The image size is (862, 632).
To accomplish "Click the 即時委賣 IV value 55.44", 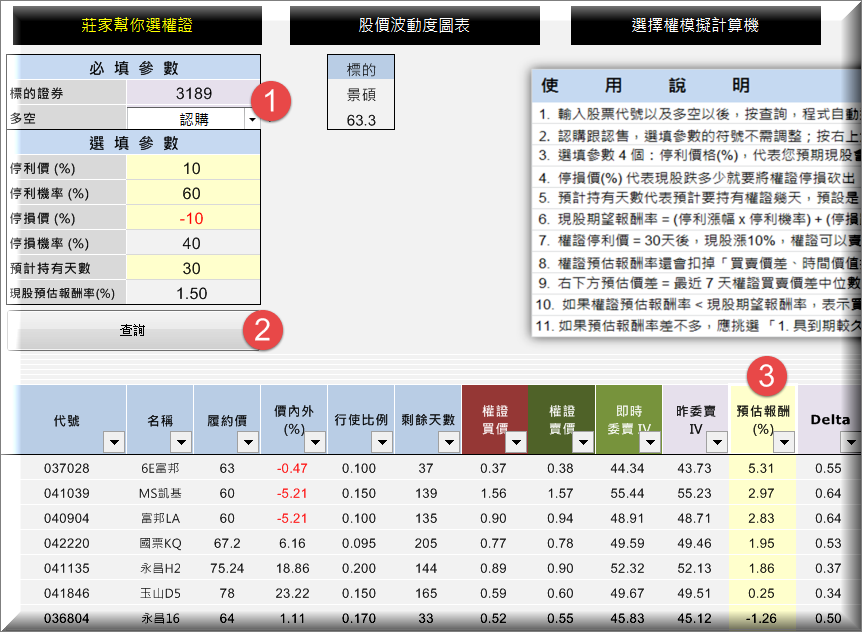I will tap(627, 494).
